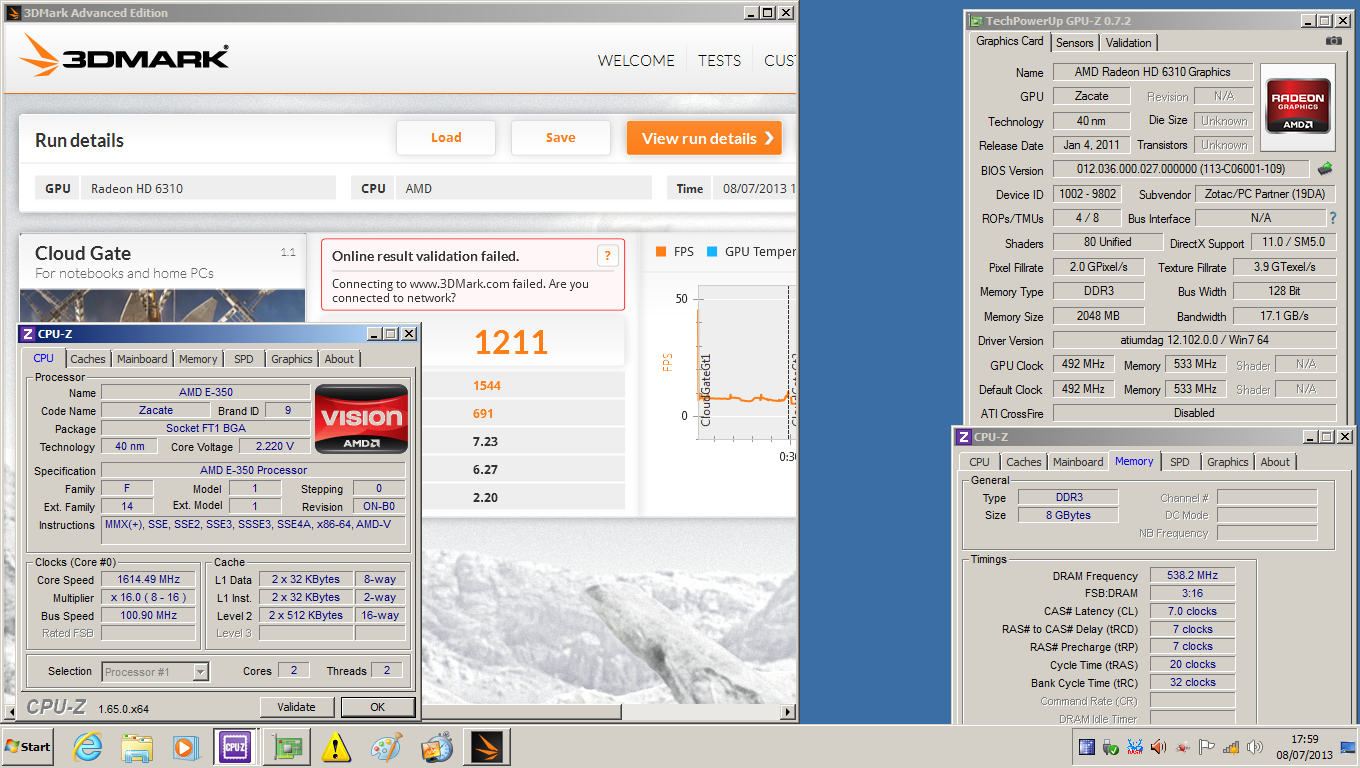
Task: Click the Memory Size value 2048 MB
Action: (x=1097, y=316)
